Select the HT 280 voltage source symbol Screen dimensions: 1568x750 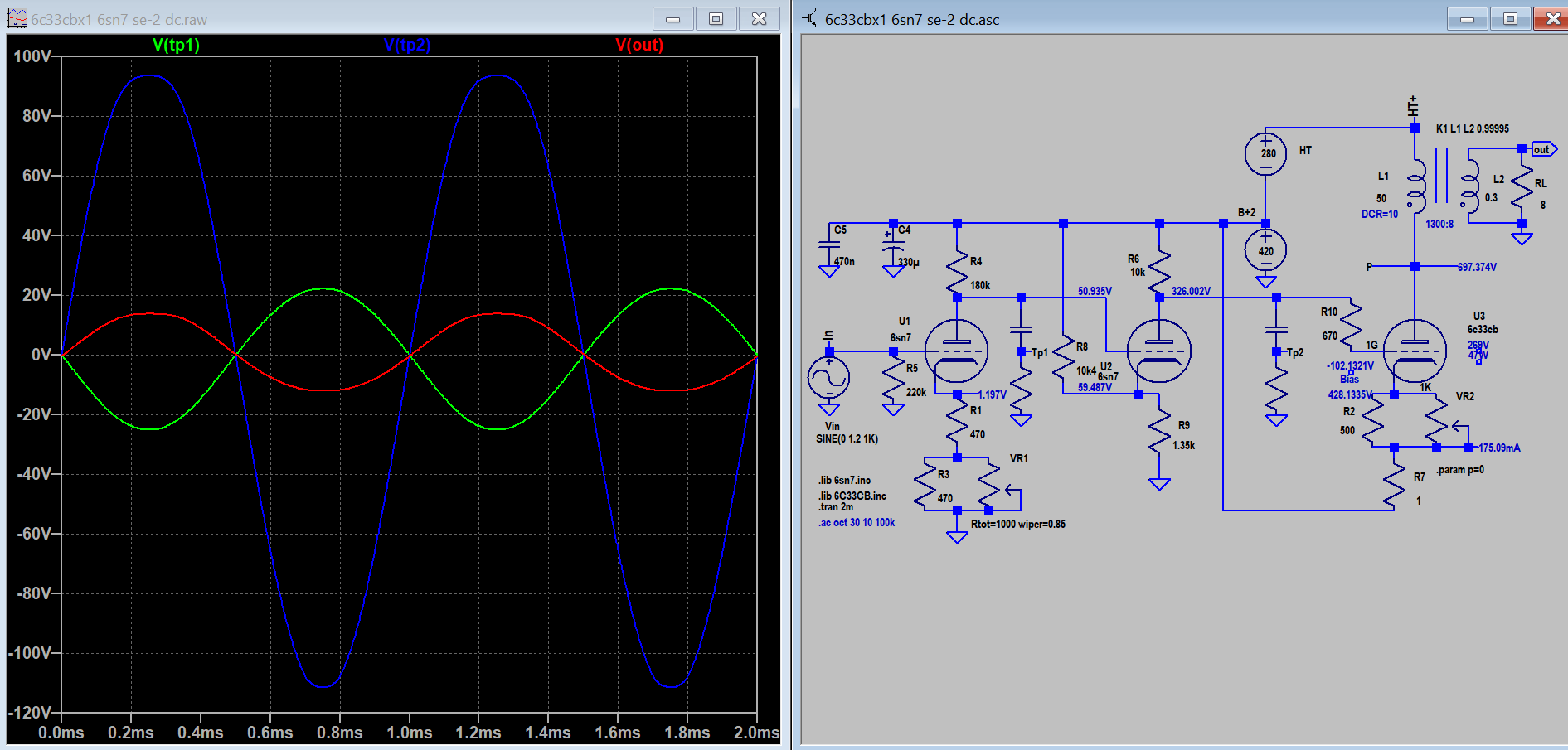[x=1265, y=153]
